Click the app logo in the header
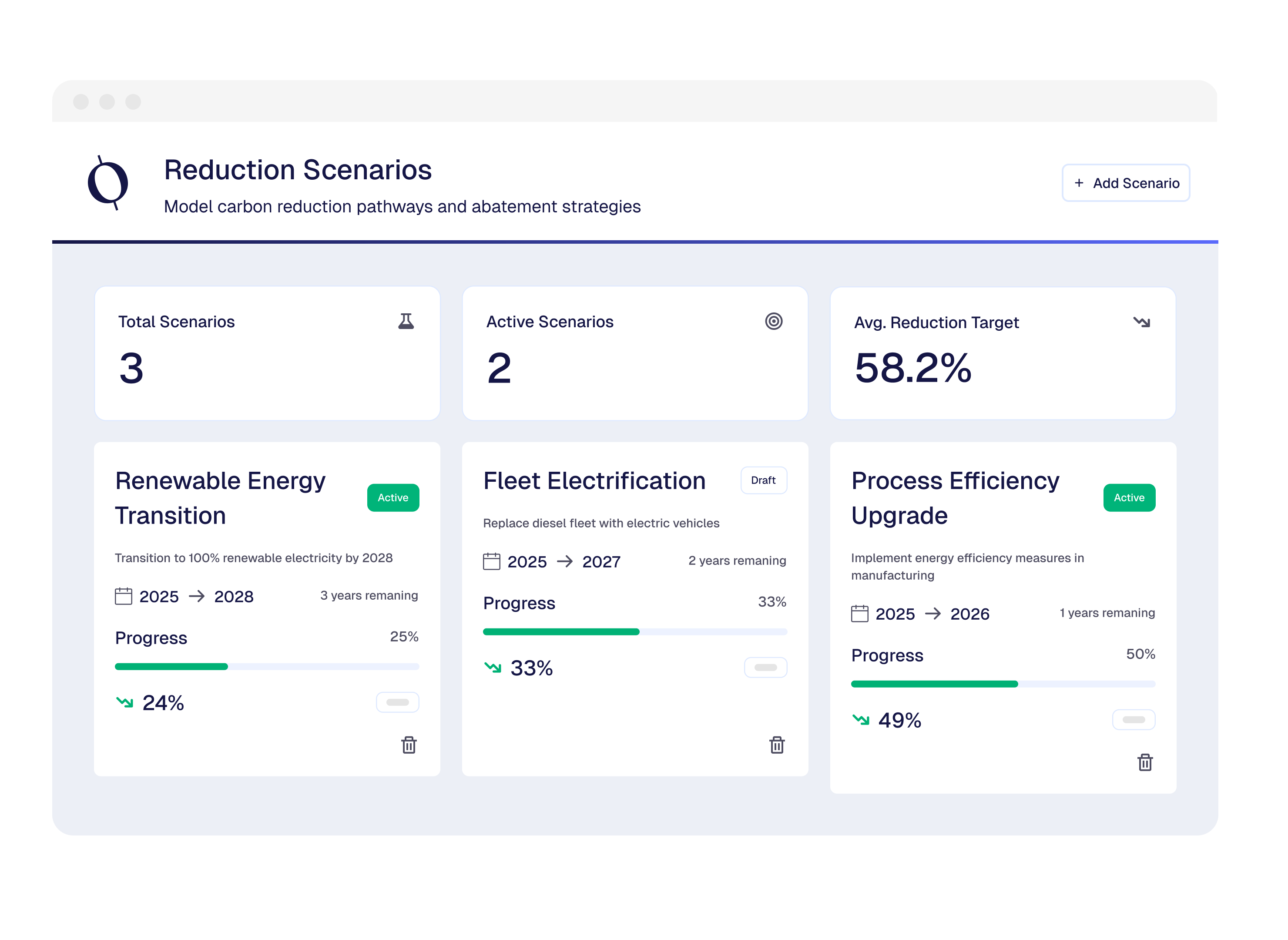The image size is (1288, 940). click(107, 183)
